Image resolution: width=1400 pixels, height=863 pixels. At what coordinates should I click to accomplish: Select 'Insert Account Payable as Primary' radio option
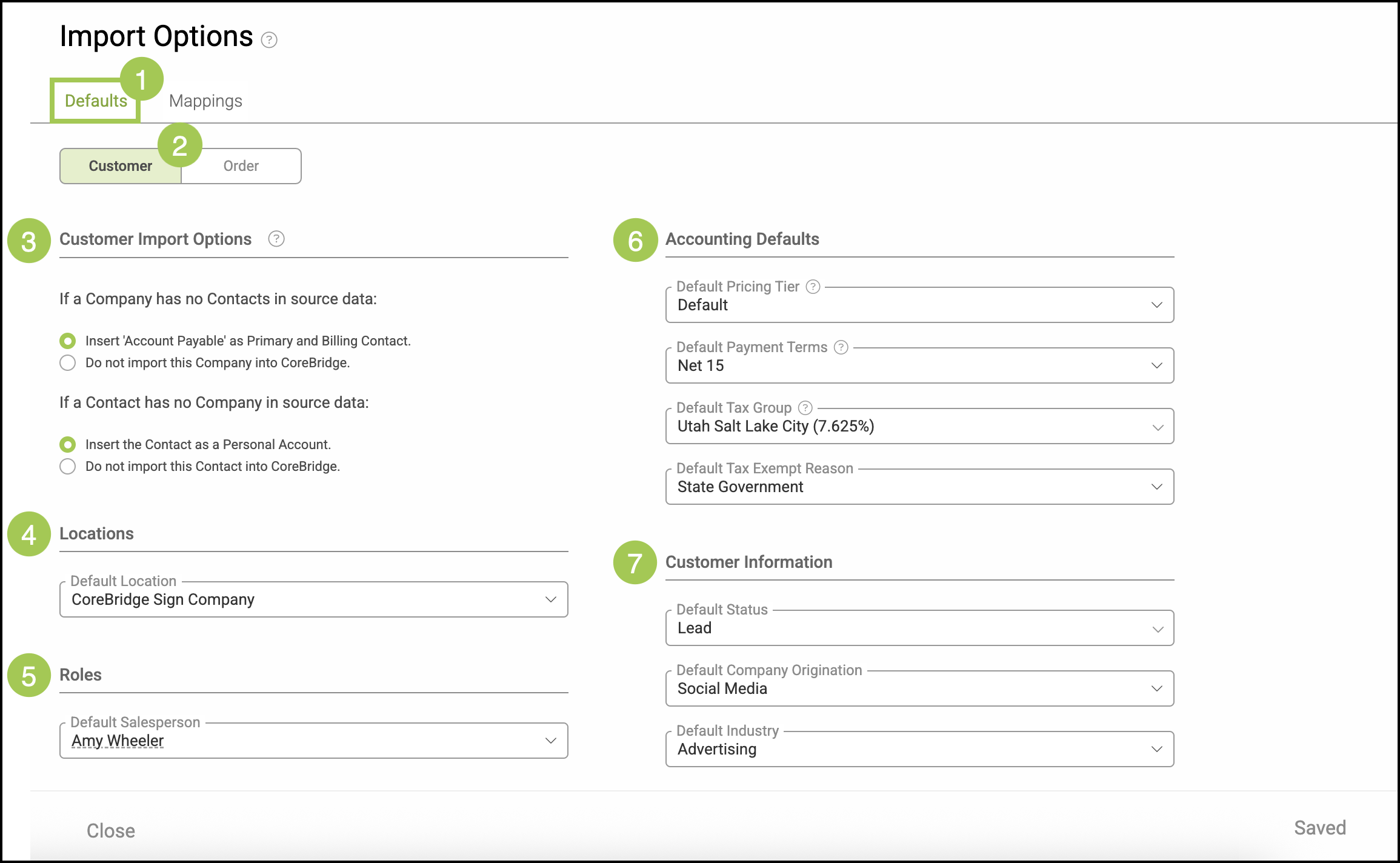pyautogui.click(x=68, y=341)
